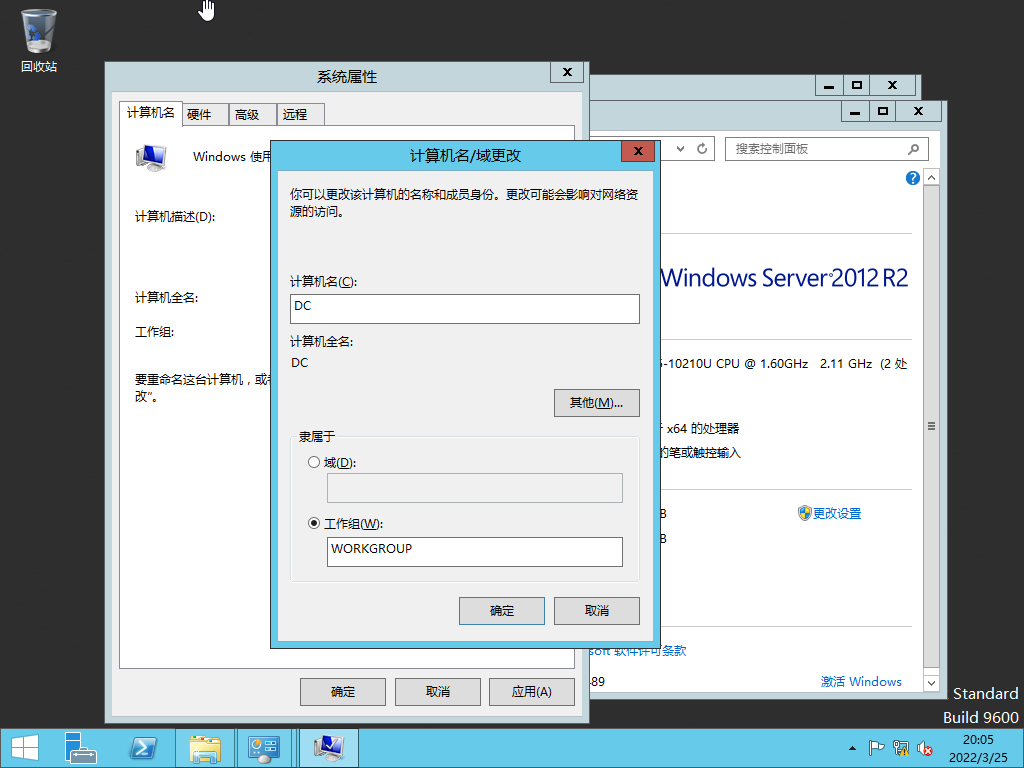Maximize the rear background window
This screenshot has height=768, width=1024.
click(857, 85)
